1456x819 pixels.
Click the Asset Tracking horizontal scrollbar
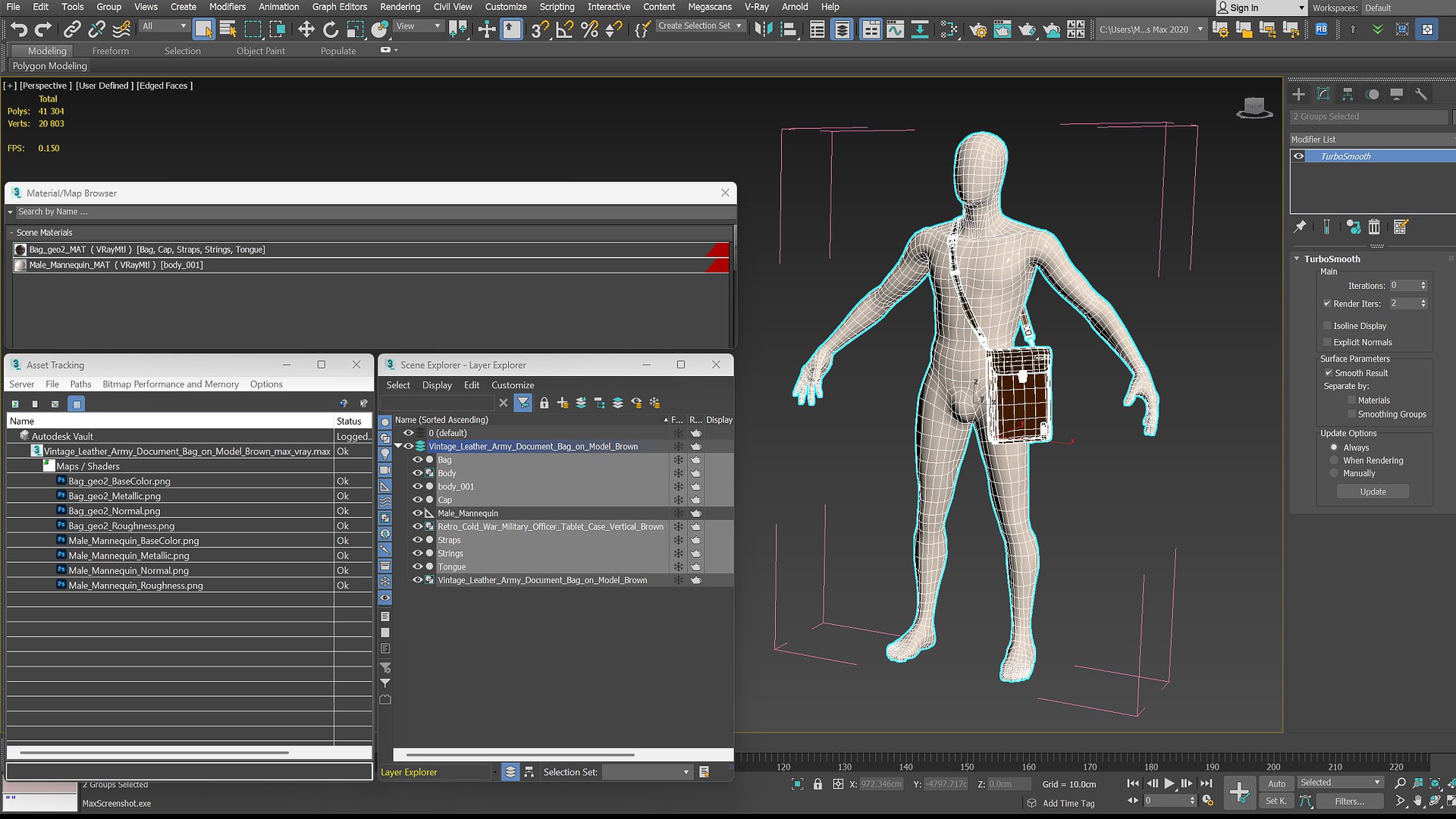coord(154,752)
